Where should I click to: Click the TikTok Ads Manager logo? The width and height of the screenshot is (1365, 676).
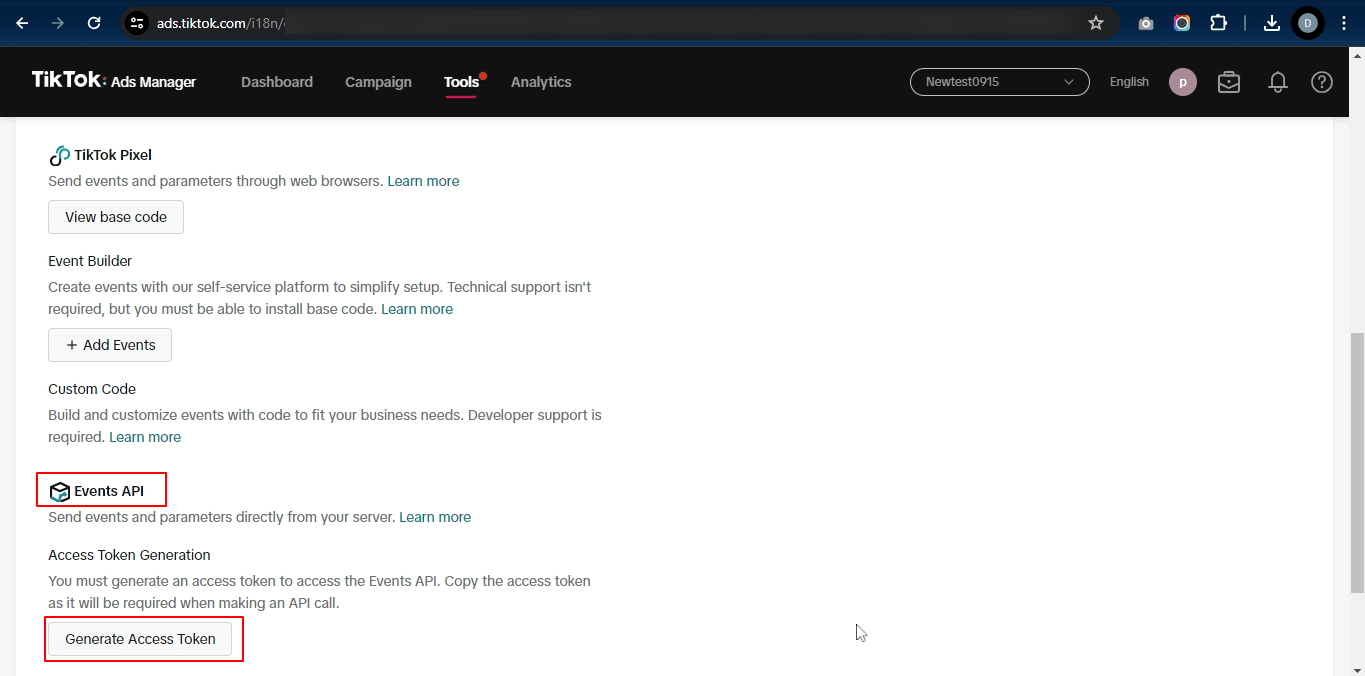coord(114,81)
